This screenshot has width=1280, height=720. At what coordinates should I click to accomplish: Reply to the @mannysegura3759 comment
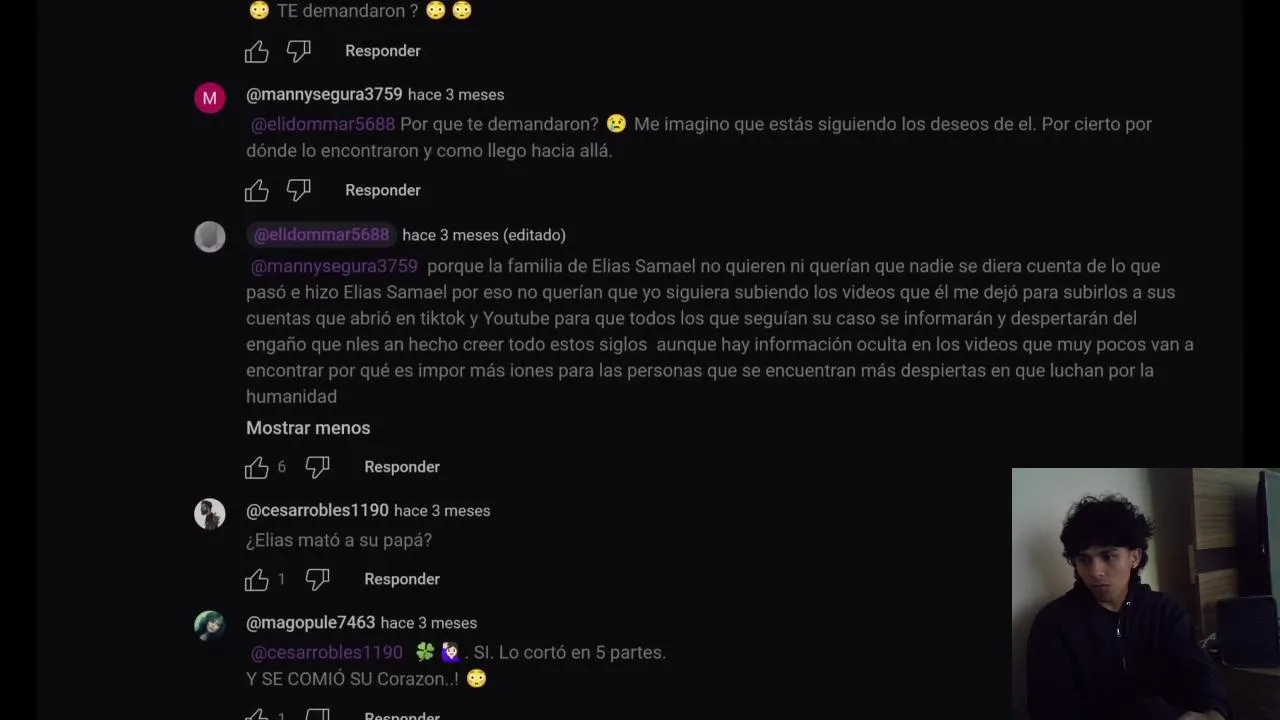pyautogui.click(x=383, y=190)
